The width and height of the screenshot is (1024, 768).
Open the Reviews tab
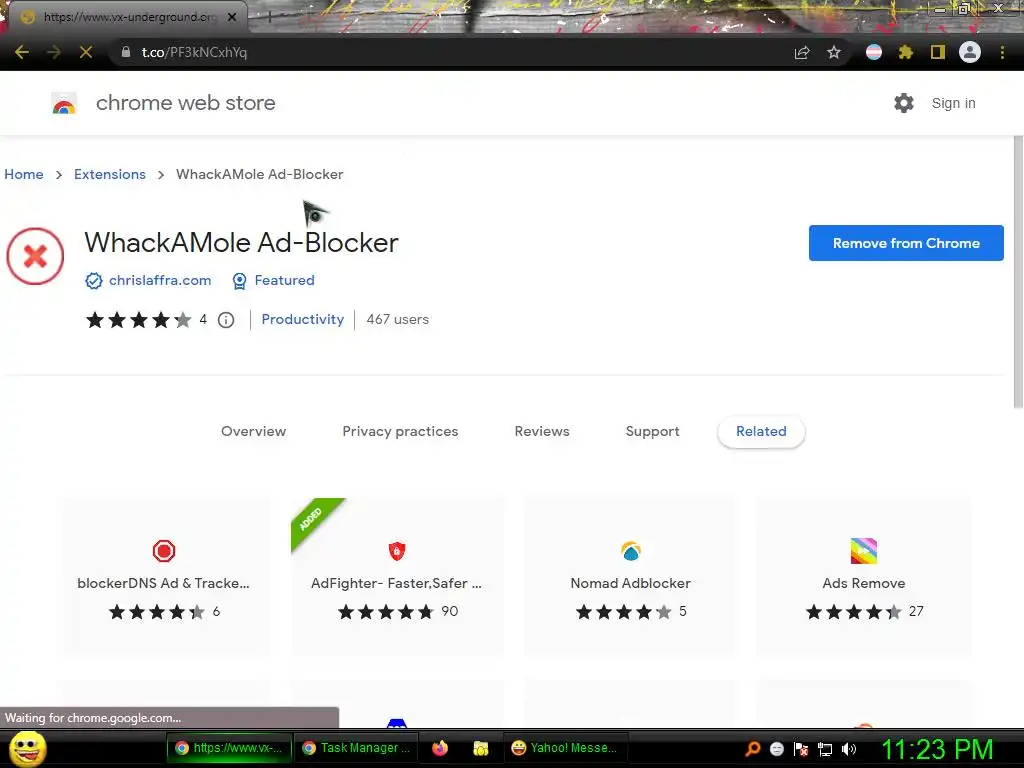coord(542,432)
